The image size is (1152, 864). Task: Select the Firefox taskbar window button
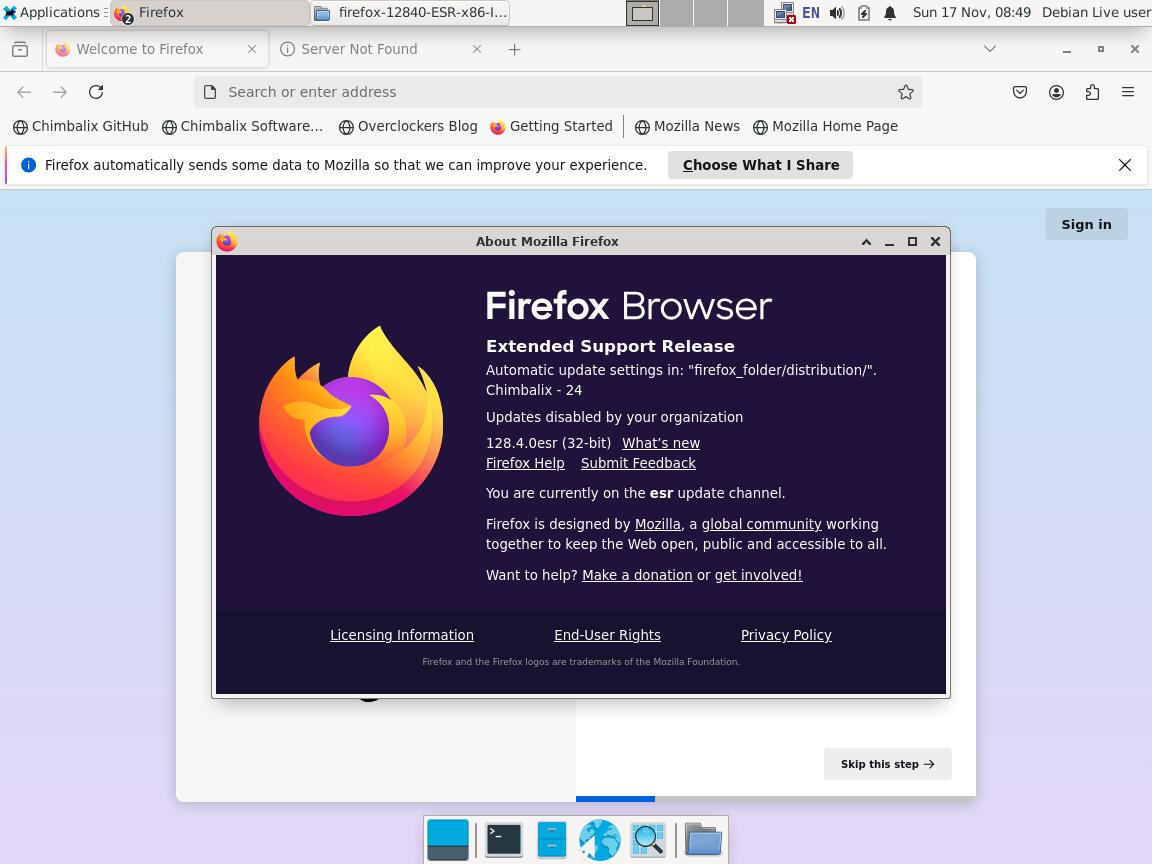point(209,12)
